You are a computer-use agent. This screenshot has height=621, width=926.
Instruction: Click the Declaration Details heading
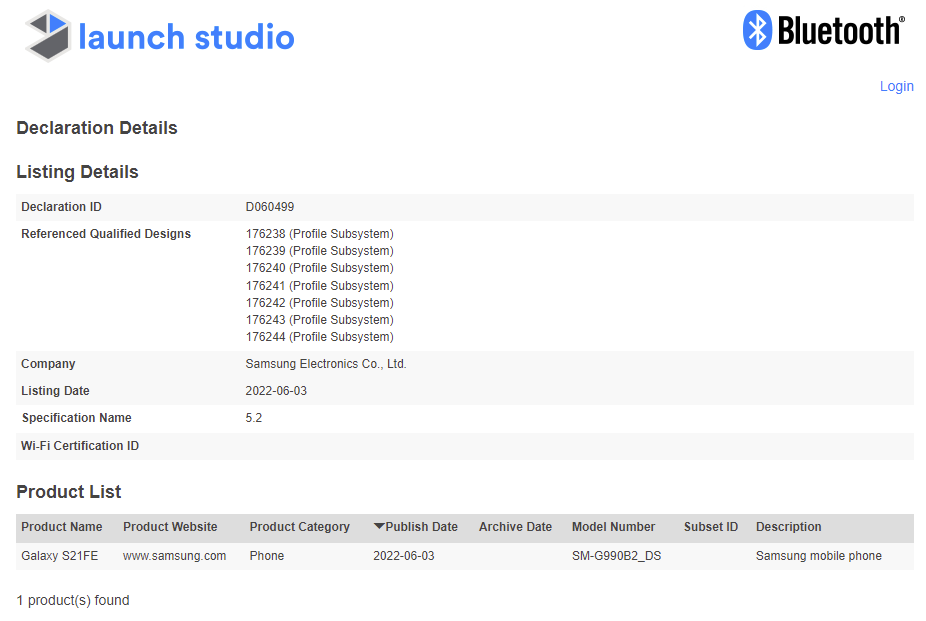pos(97,128)
